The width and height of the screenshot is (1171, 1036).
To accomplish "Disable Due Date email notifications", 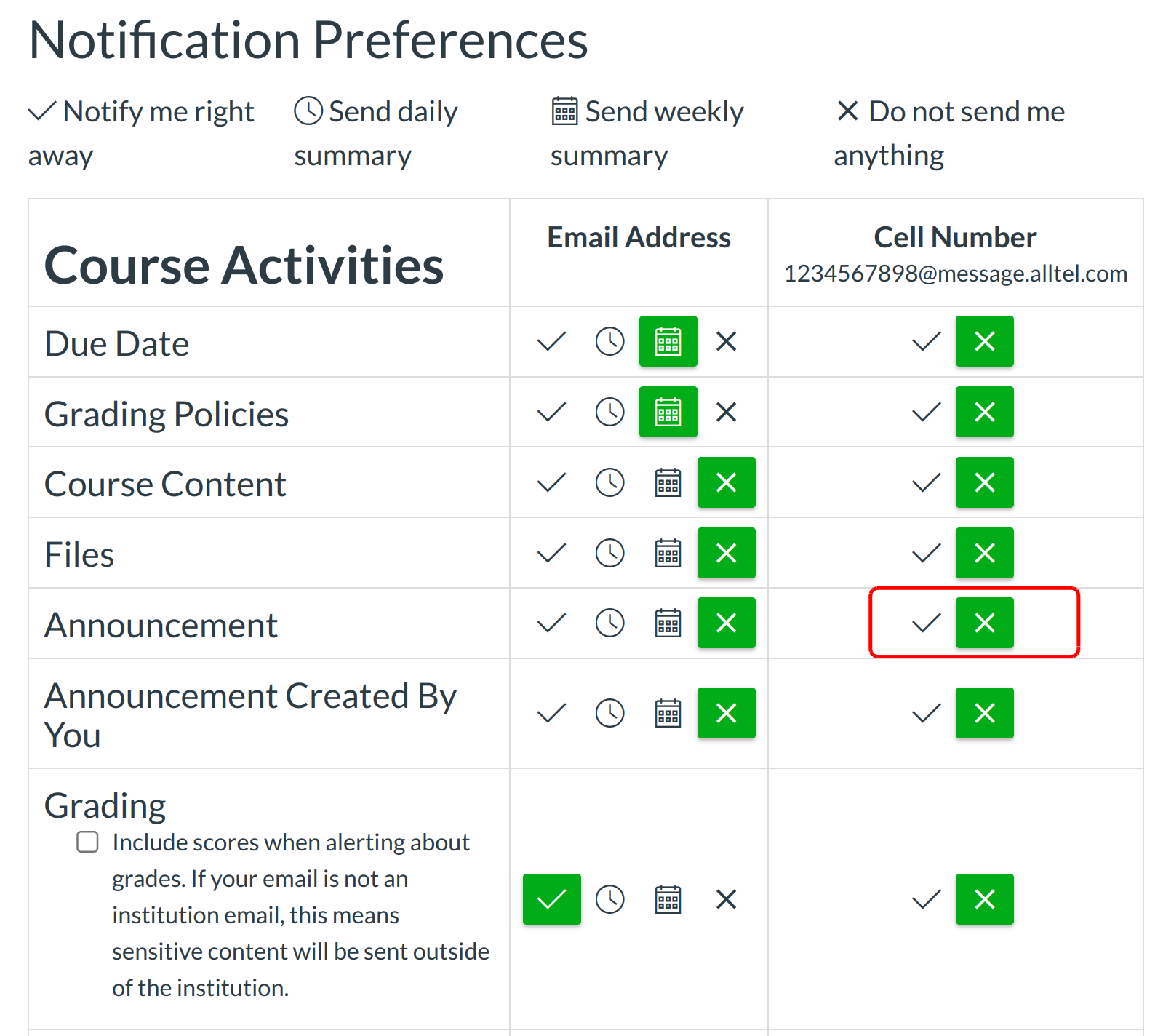I will click(726, 341).
